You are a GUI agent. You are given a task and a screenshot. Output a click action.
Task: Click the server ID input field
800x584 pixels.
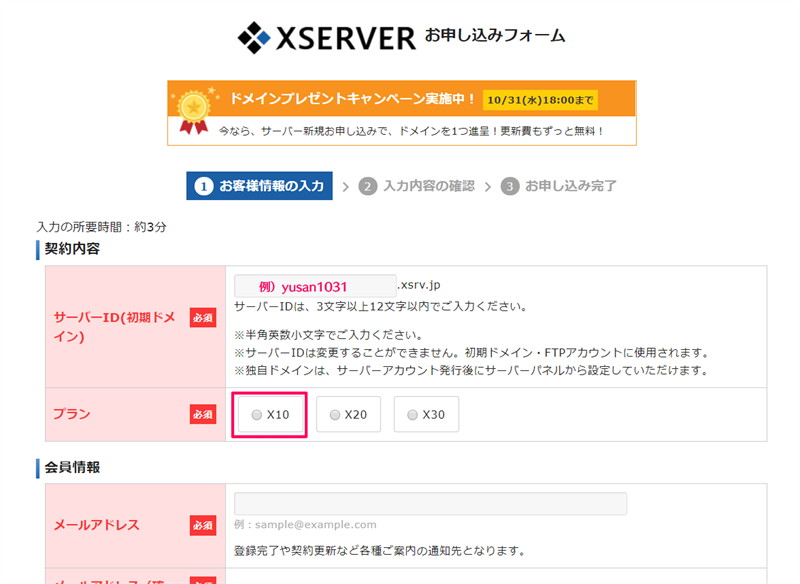pos(315,286)
